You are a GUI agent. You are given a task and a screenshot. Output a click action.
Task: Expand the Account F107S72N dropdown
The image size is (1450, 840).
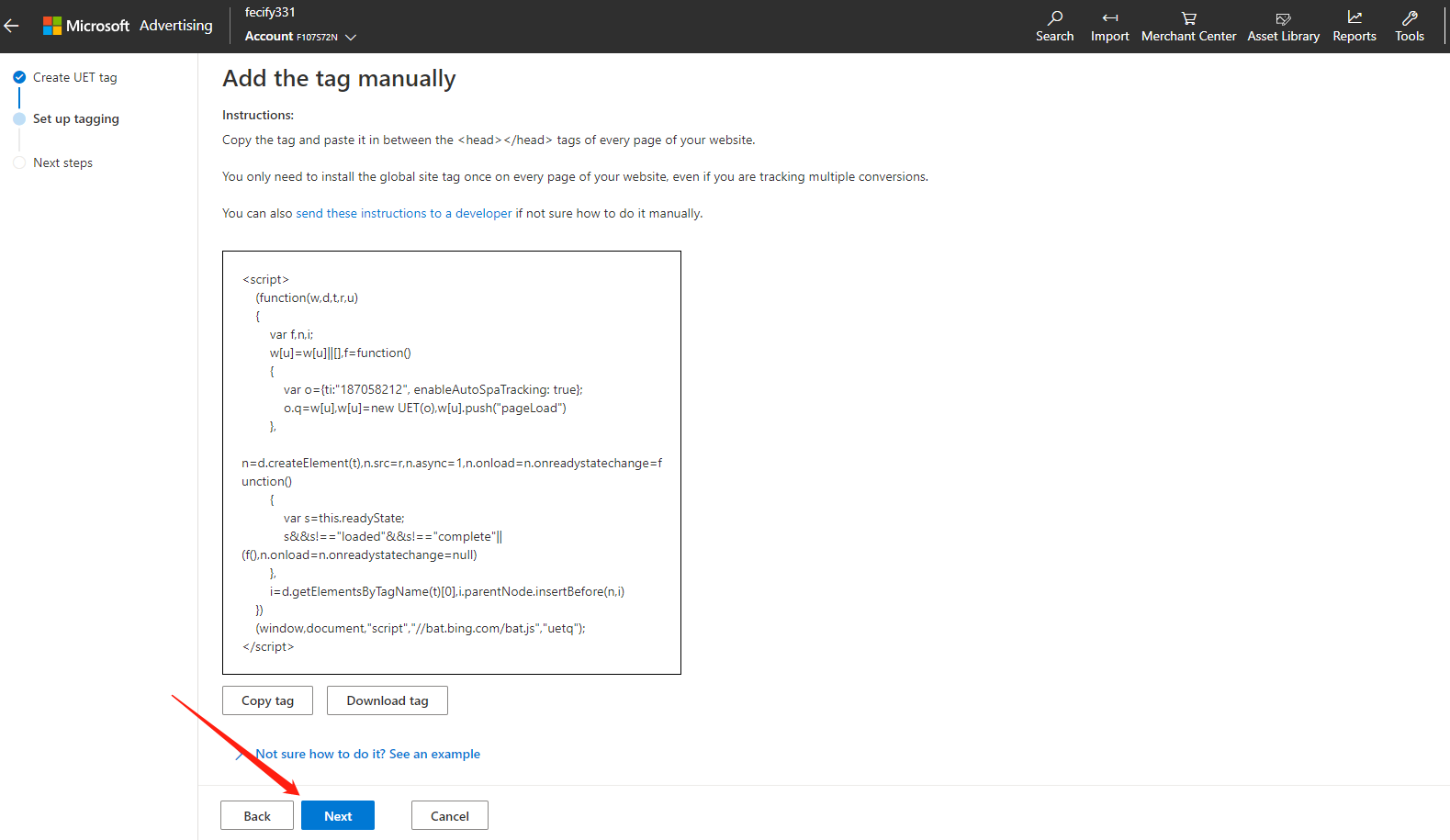300,37
